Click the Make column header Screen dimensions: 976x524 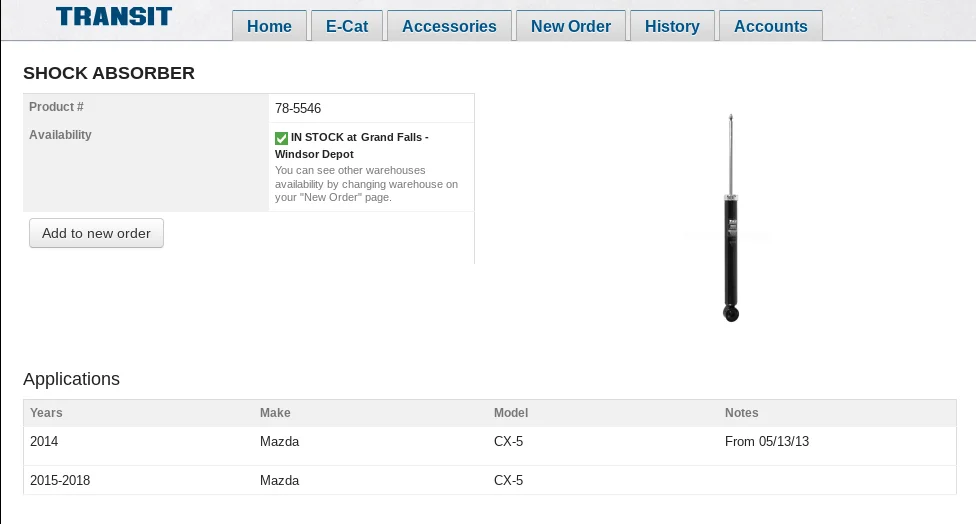point(275,413)
